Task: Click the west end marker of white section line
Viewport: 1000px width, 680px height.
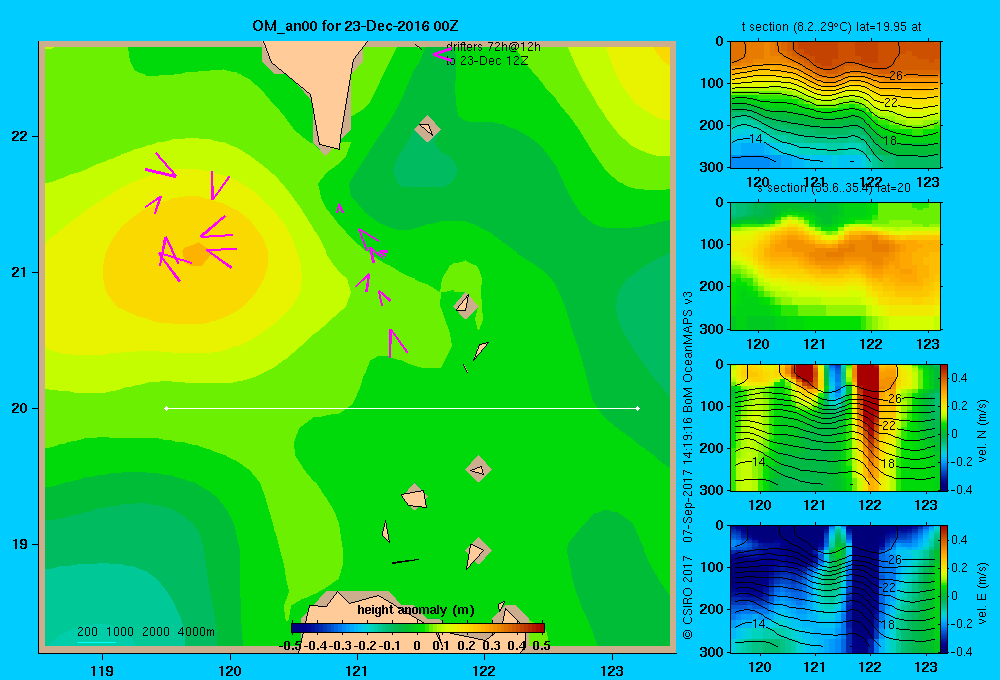Action: click(166, 408)
